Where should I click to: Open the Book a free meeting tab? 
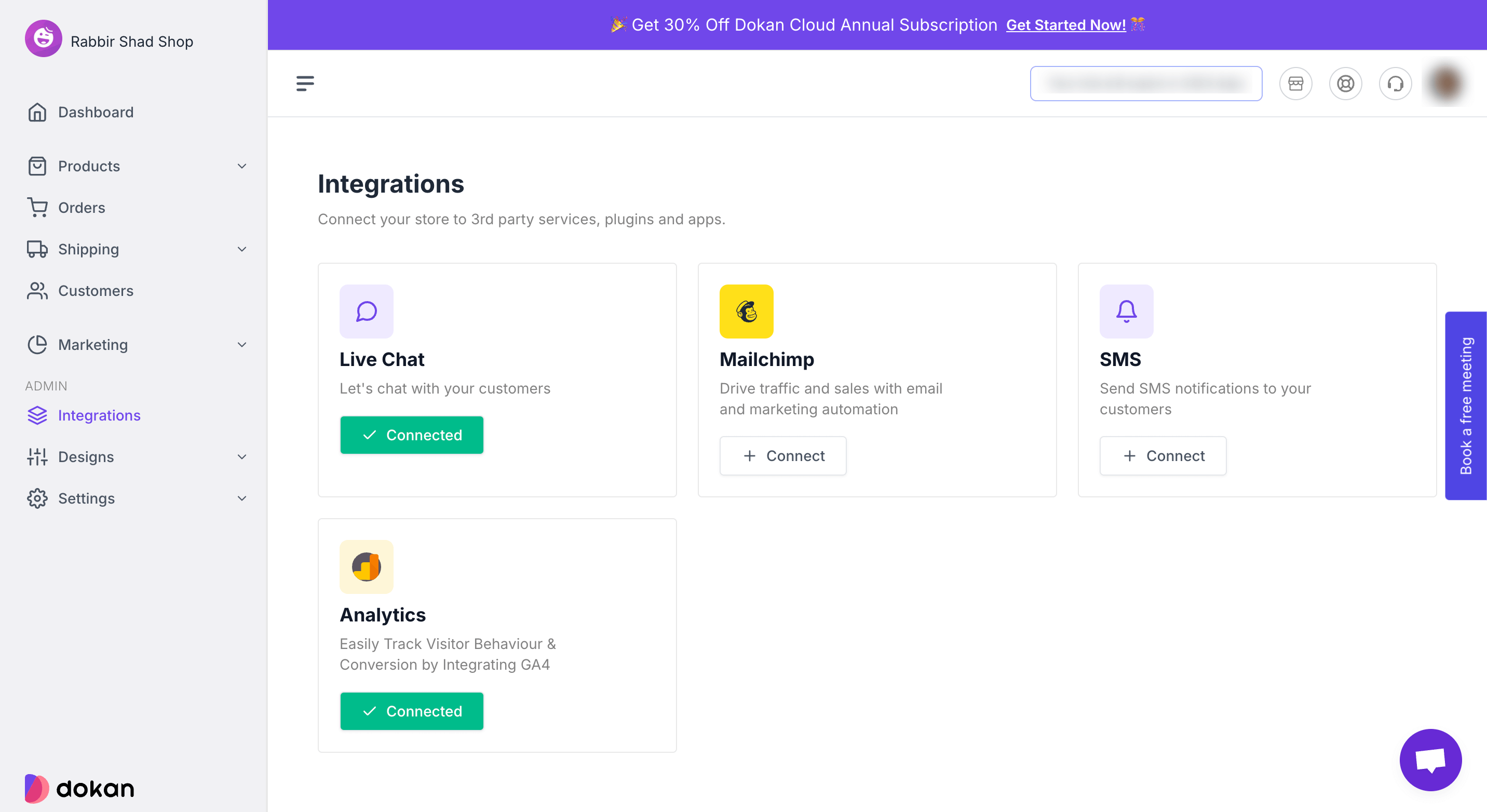point(1465,405)
